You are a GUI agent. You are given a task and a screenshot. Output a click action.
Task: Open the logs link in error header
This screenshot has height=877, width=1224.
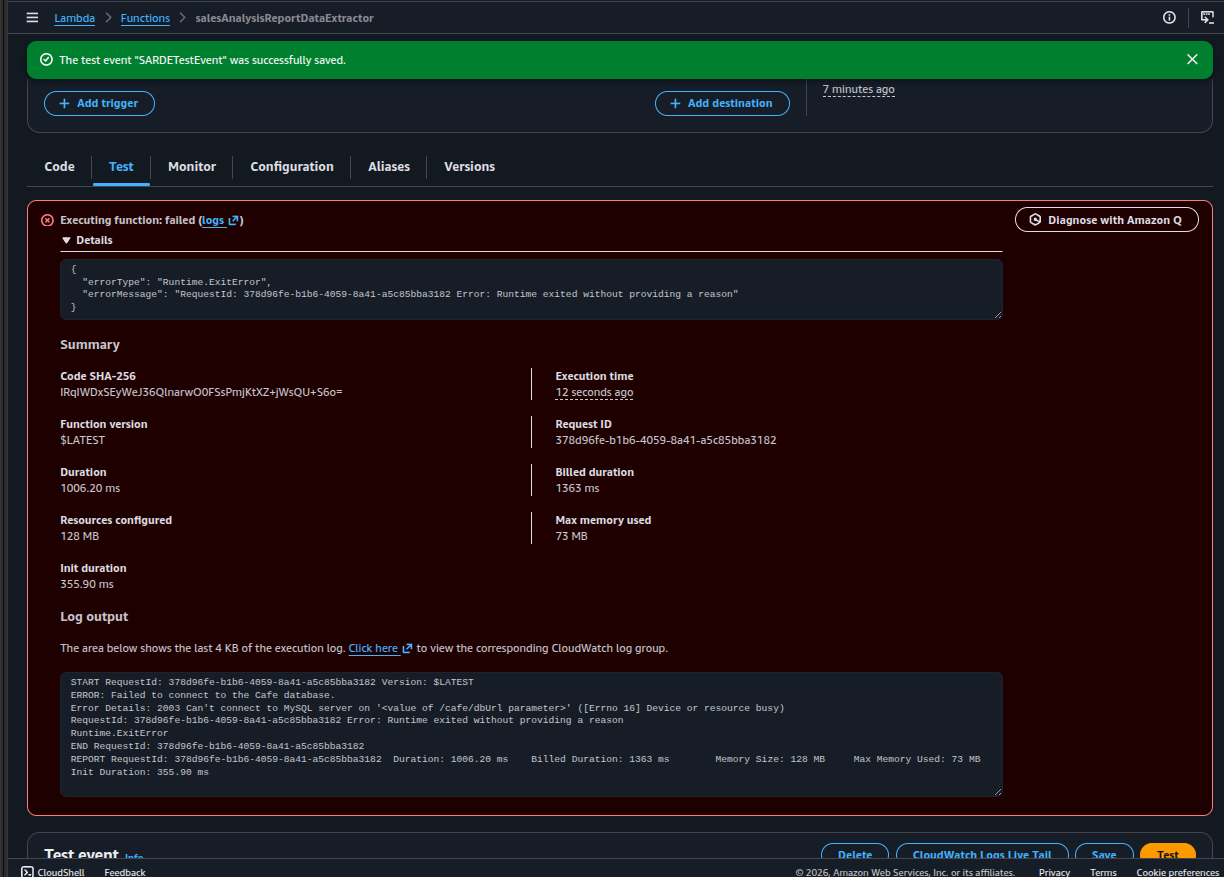[x=213, y=220]
